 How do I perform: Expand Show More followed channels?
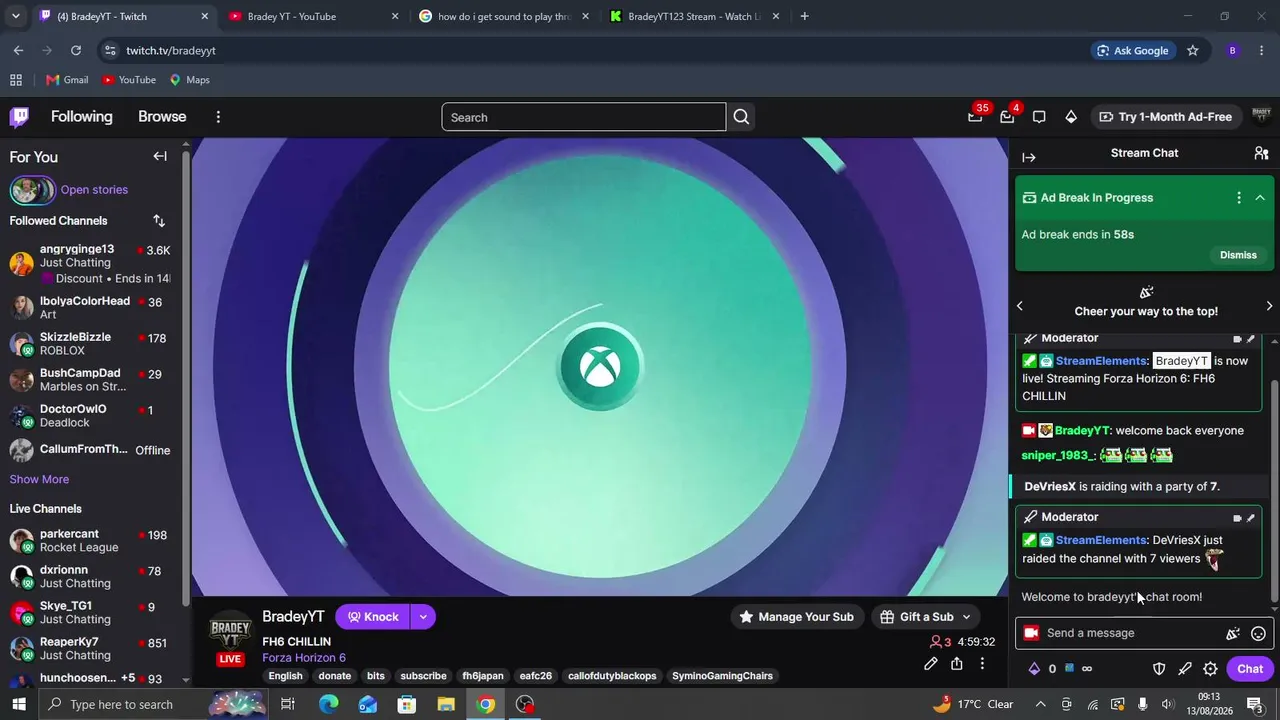(39, 479)
